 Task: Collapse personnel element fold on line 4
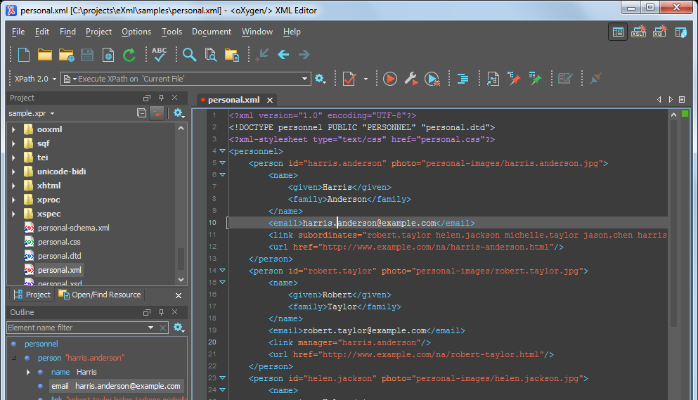[x=222, y=151]
